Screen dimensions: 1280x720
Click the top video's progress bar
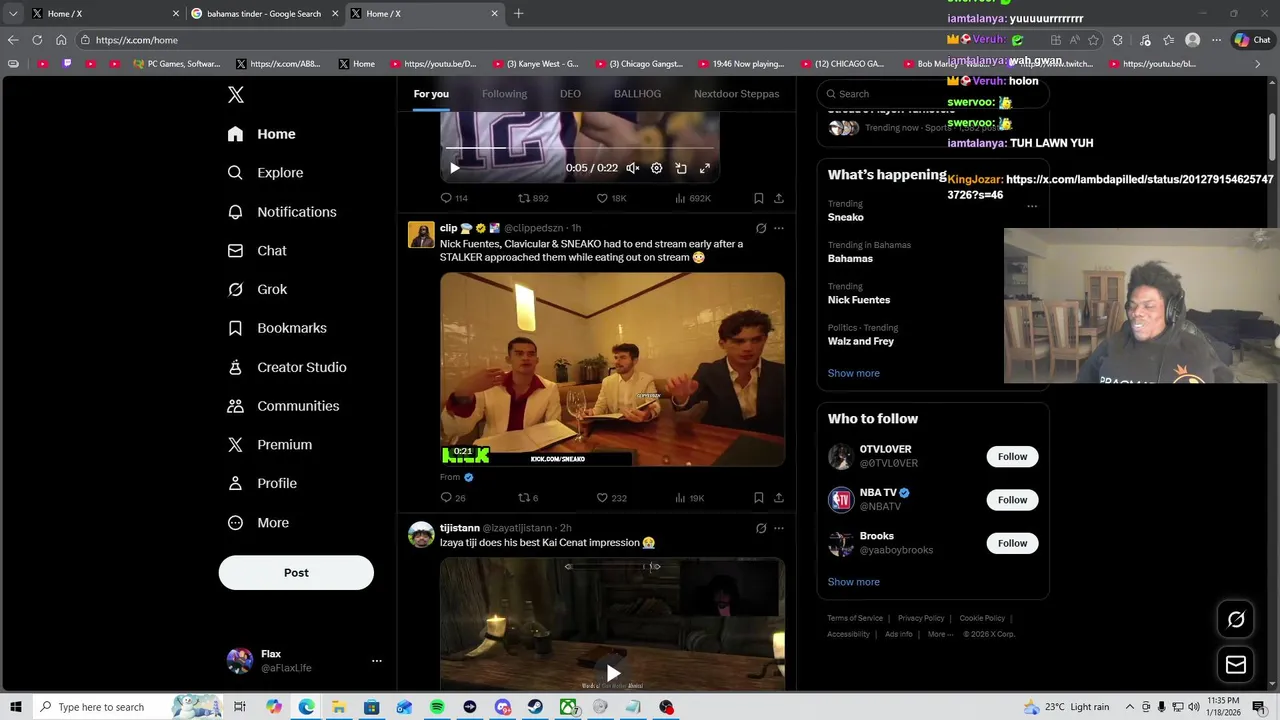pyautogui.click(x=579, y=148)
